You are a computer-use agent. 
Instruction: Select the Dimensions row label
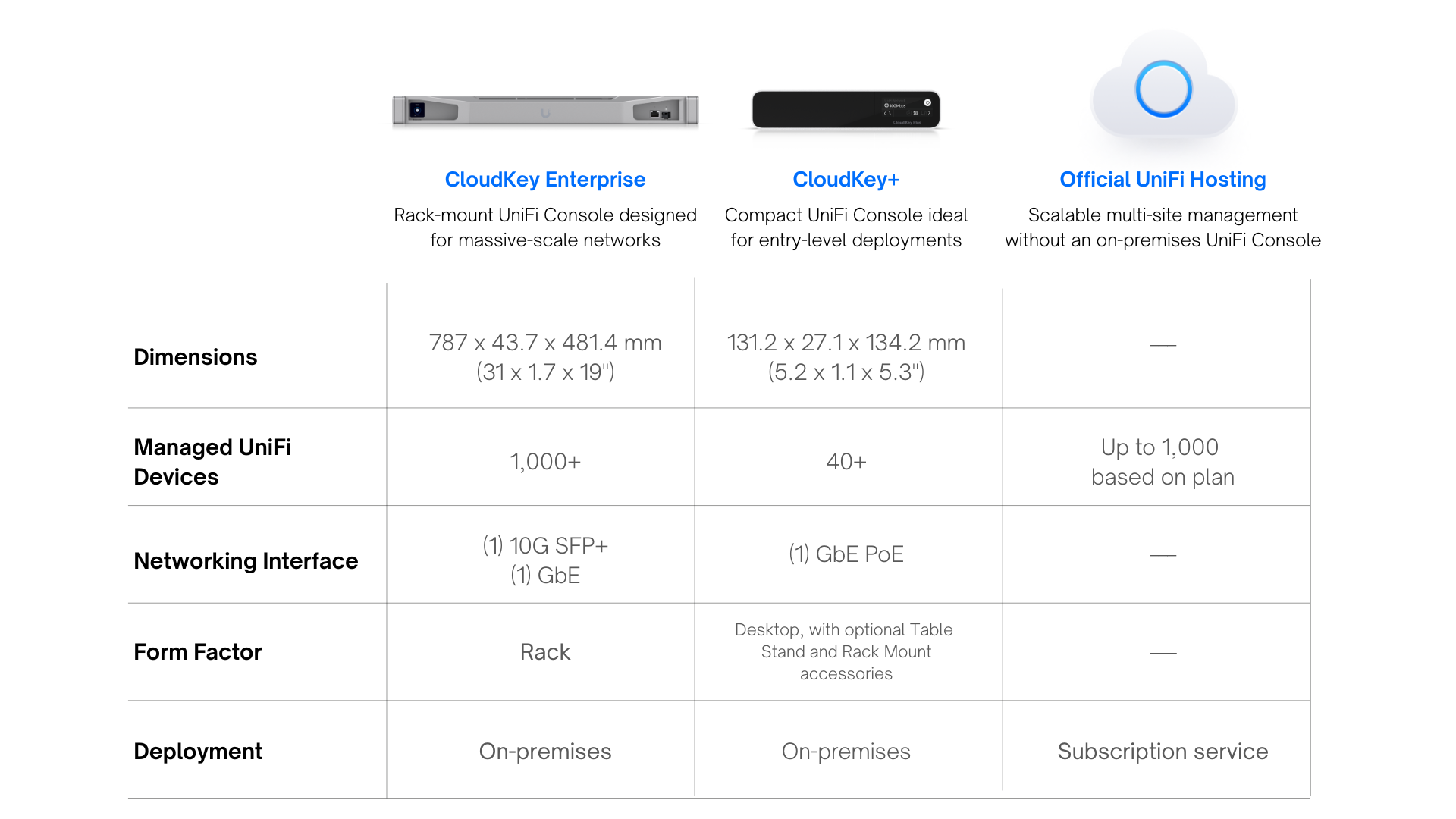click(x=196, y=357)
